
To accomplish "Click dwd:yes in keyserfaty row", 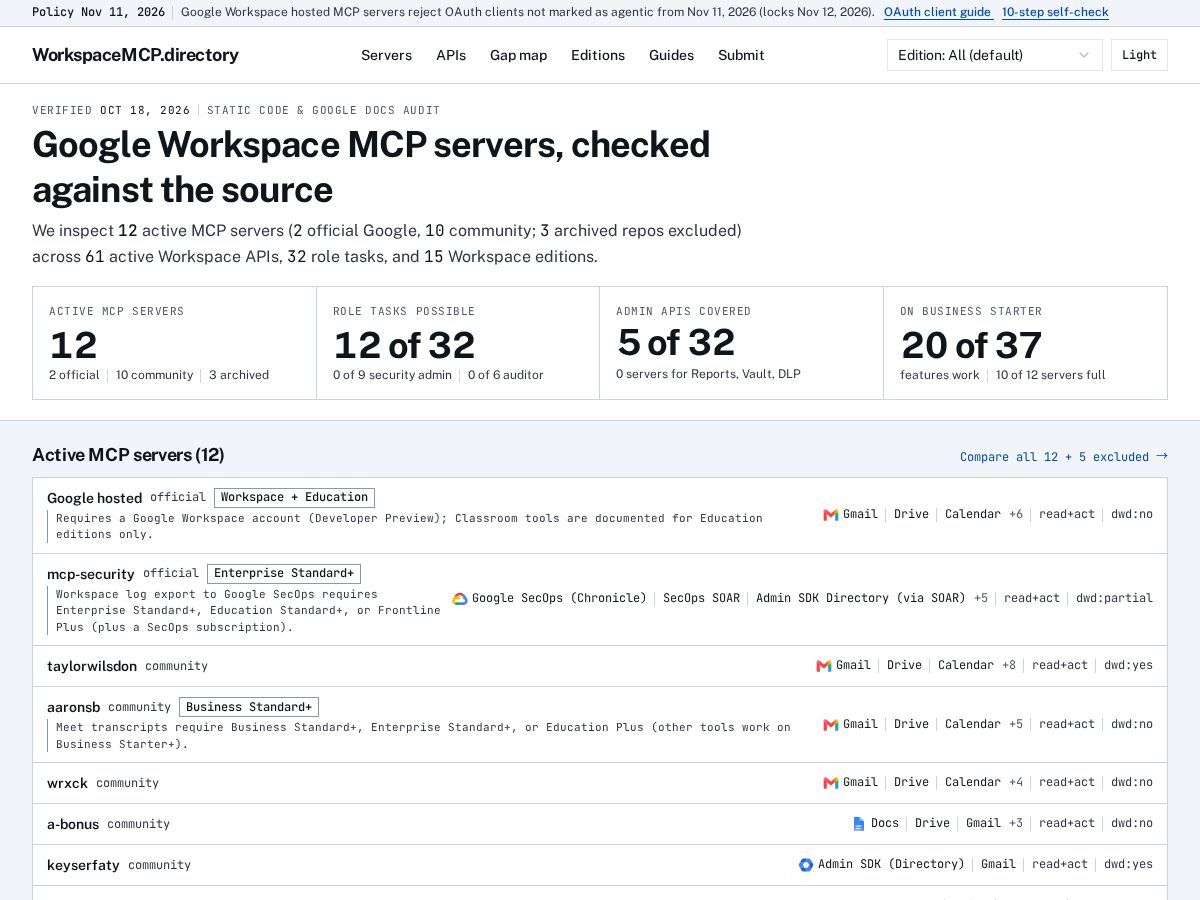I will point(1128,864).
